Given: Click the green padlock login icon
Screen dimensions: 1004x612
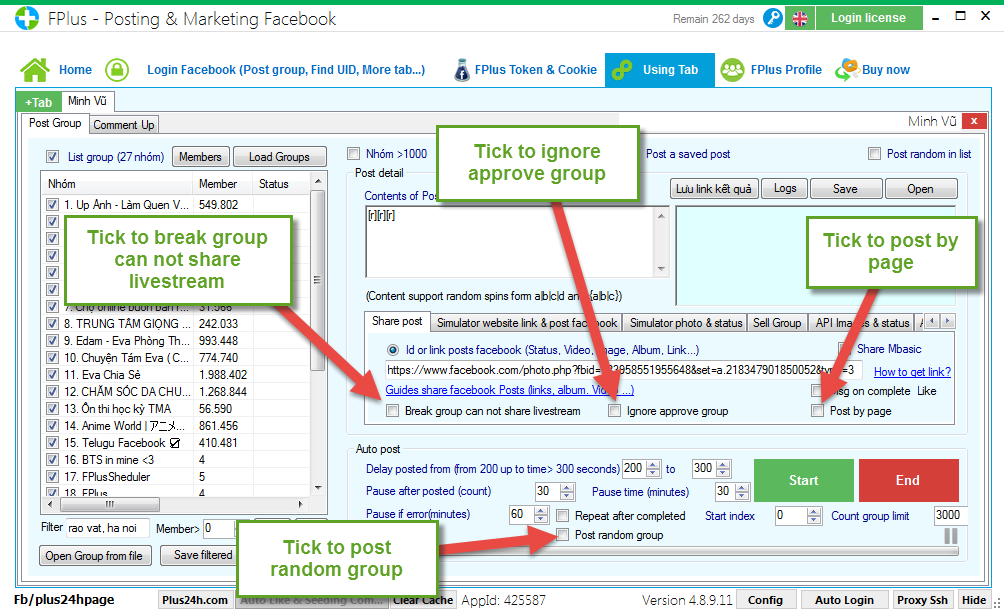Looking at the screenshot, I should click(117, 70).
